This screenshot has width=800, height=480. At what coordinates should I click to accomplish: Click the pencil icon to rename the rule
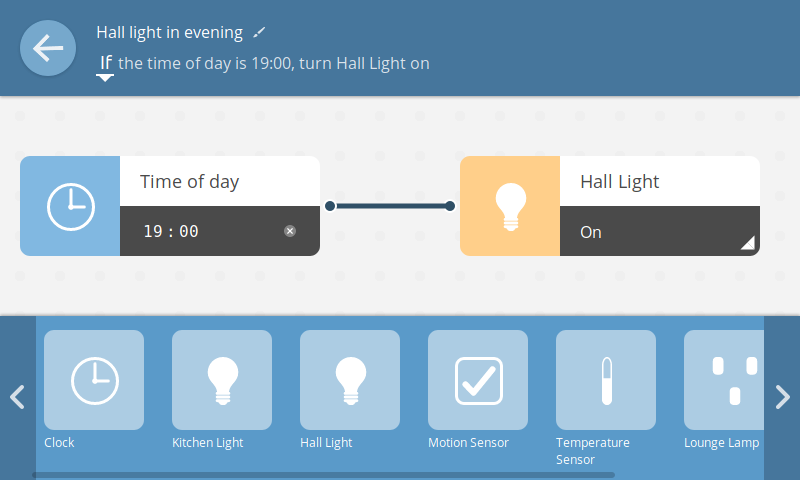coord(259,33)
